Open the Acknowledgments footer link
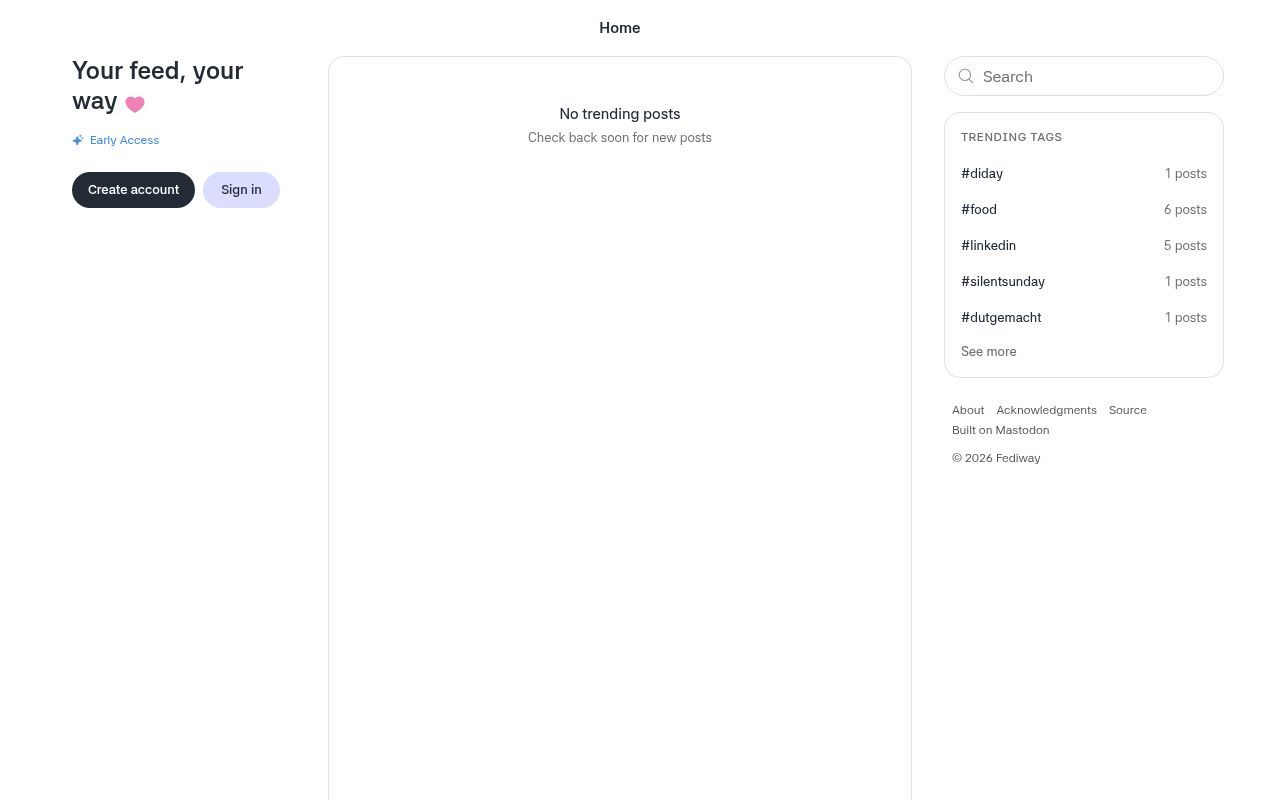 [1046, 410]
